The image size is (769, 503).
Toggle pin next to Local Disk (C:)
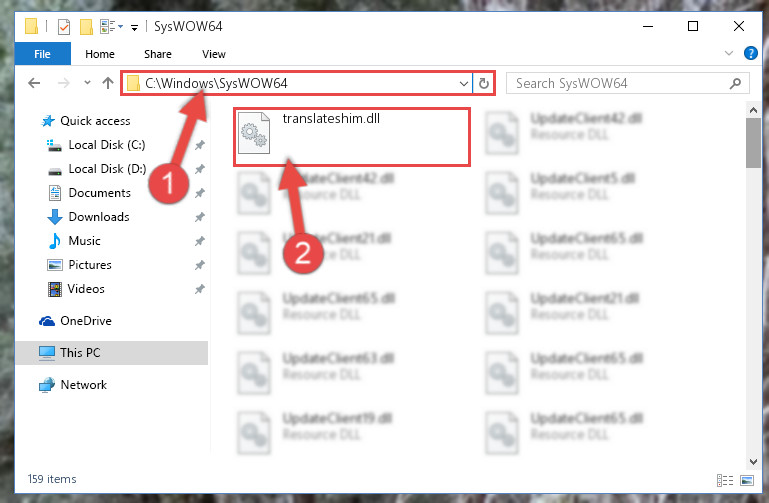pyautogui.click(x=200, y=145)
